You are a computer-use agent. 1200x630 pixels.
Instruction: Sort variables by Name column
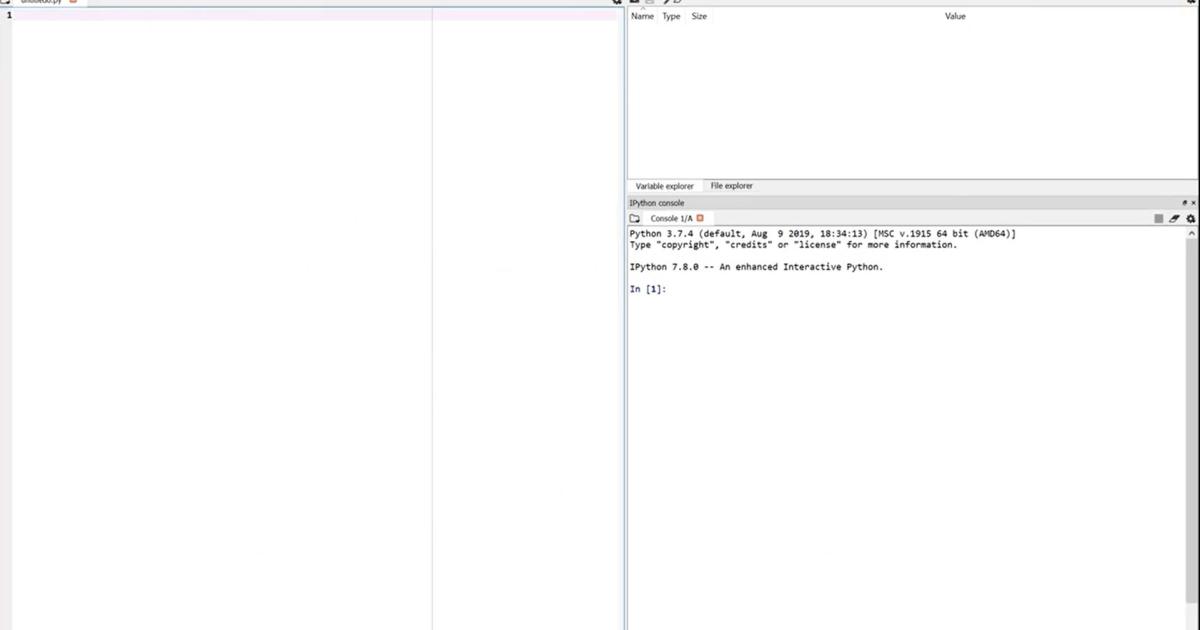(x=643, y=16)
